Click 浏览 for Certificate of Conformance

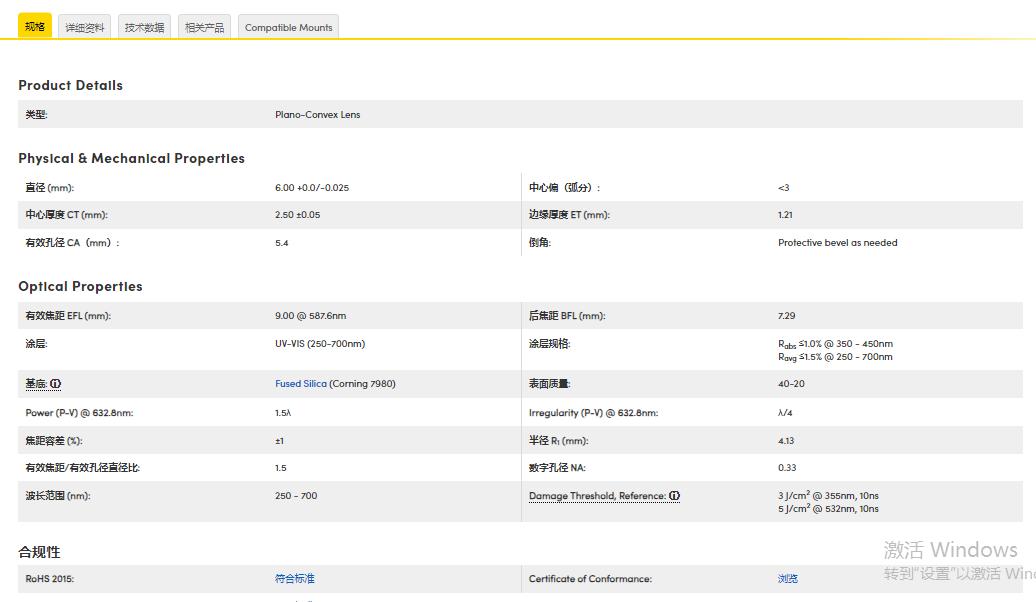788,579
